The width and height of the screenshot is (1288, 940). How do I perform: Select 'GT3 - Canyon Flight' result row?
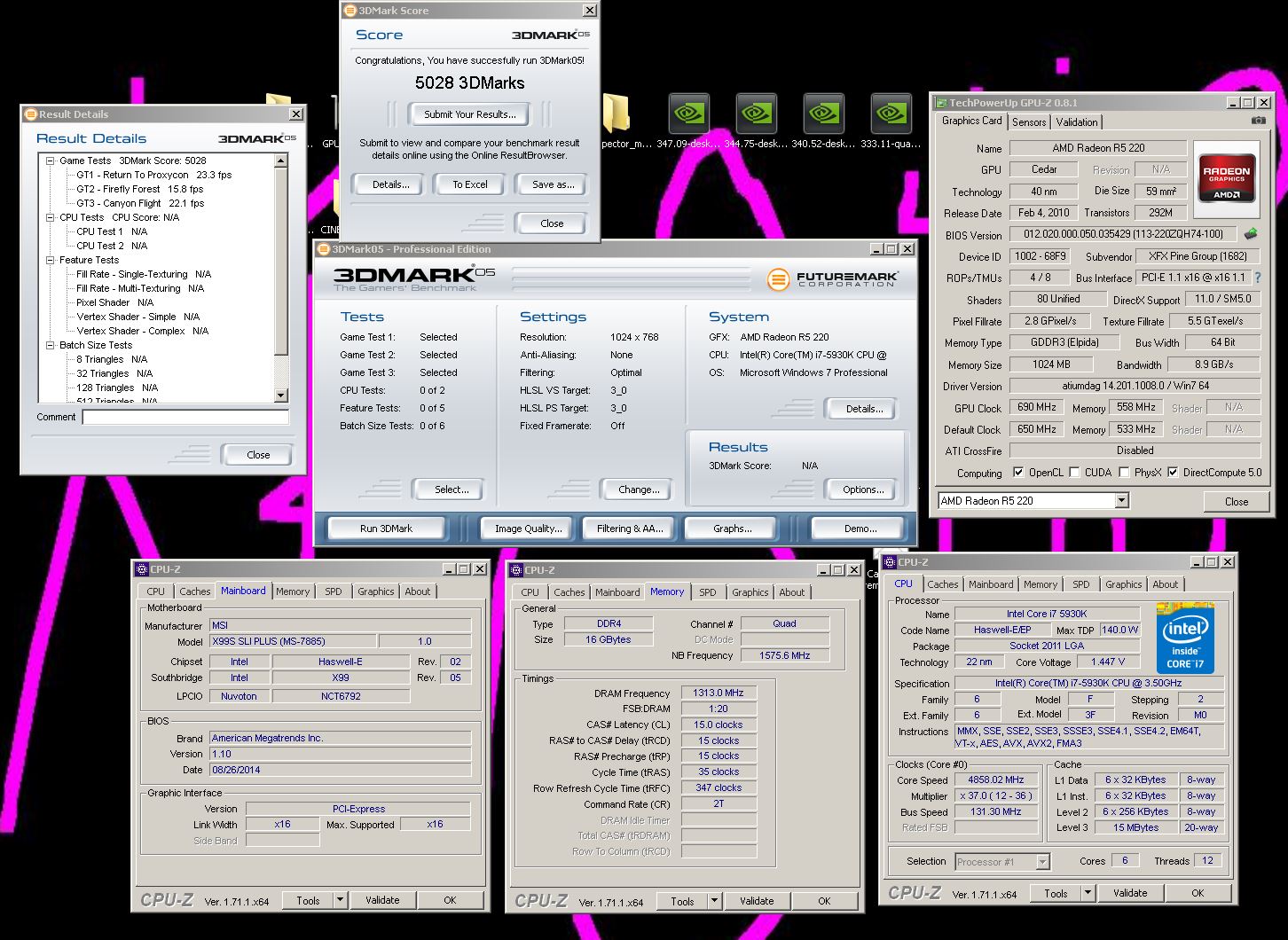click(140, 203)
